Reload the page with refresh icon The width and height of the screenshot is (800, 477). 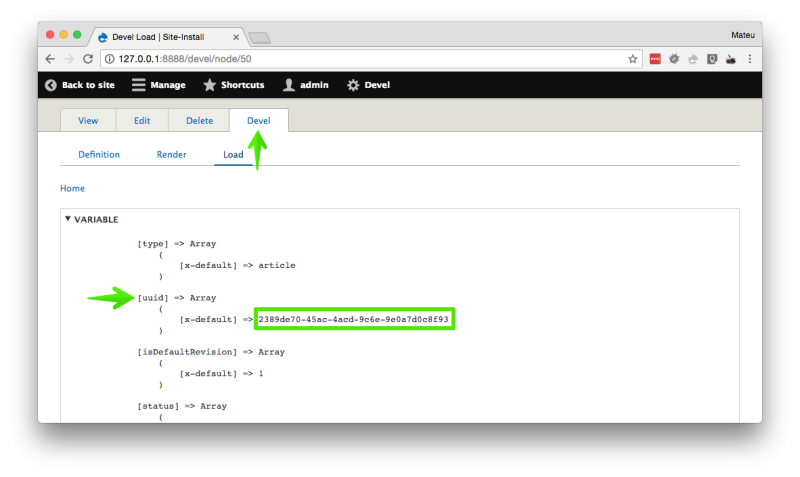coord(88,59)
